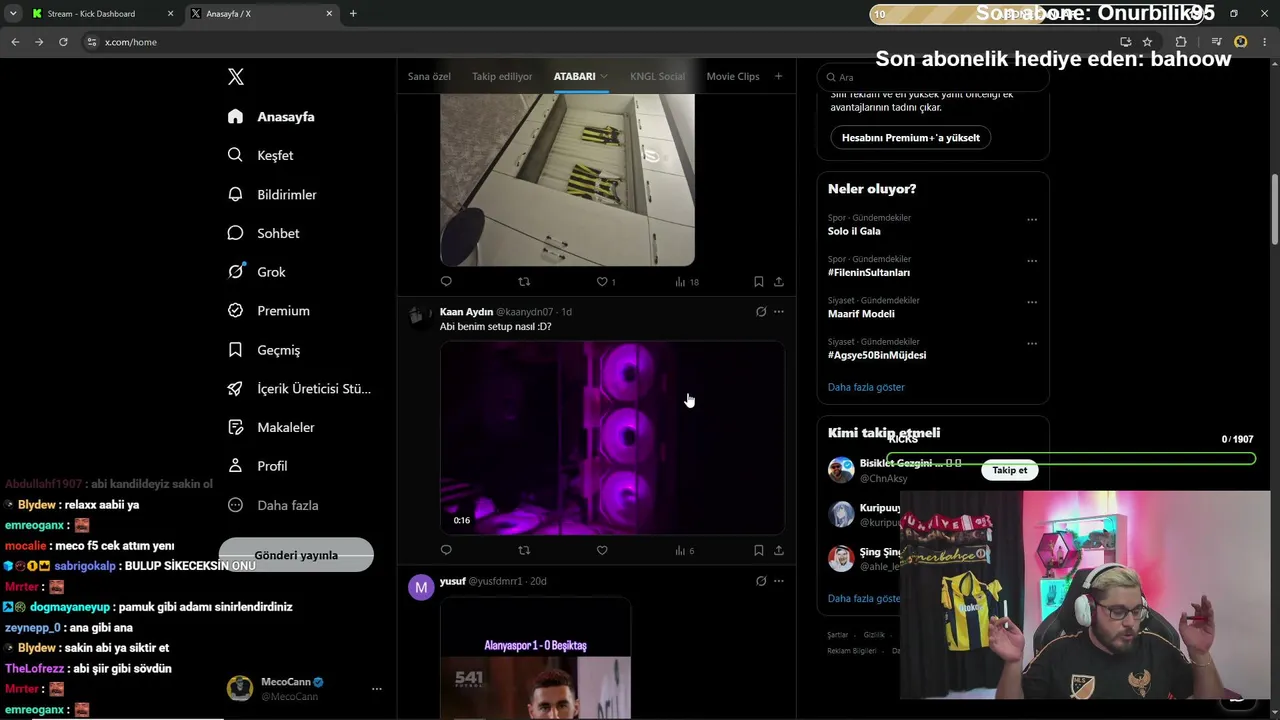The width and height of the screenshot is (1280, 720).
Task: Click the page vertical scrollbar
Action: pyautogui.click(x=1275, y=210)
